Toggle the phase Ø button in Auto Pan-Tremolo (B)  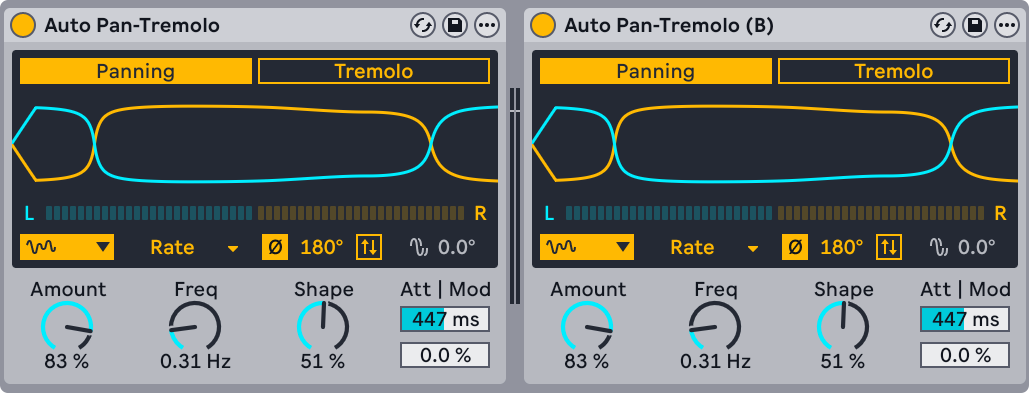(x=795, y=247)
